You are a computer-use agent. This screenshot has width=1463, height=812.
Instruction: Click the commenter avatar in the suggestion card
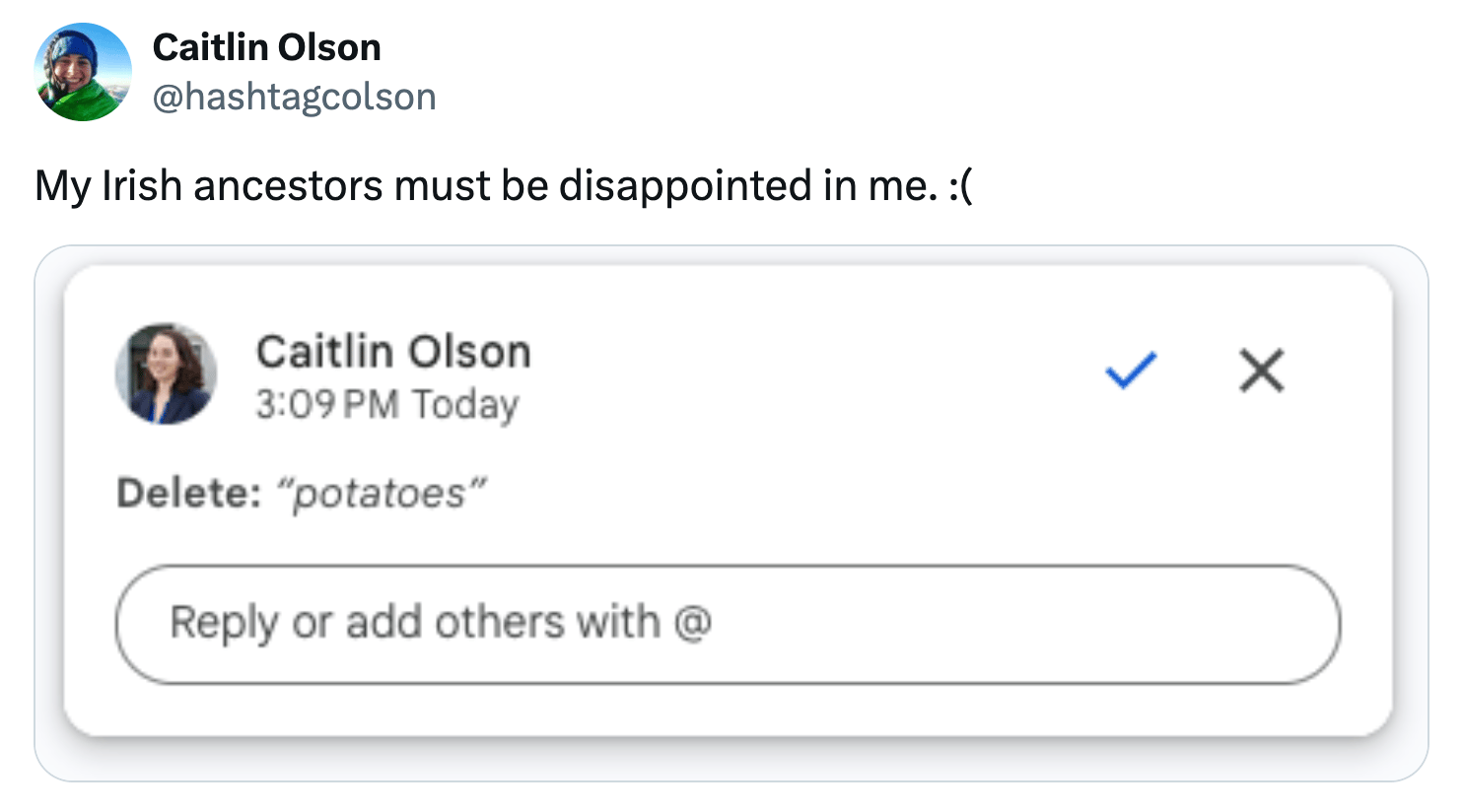[166, 373]
